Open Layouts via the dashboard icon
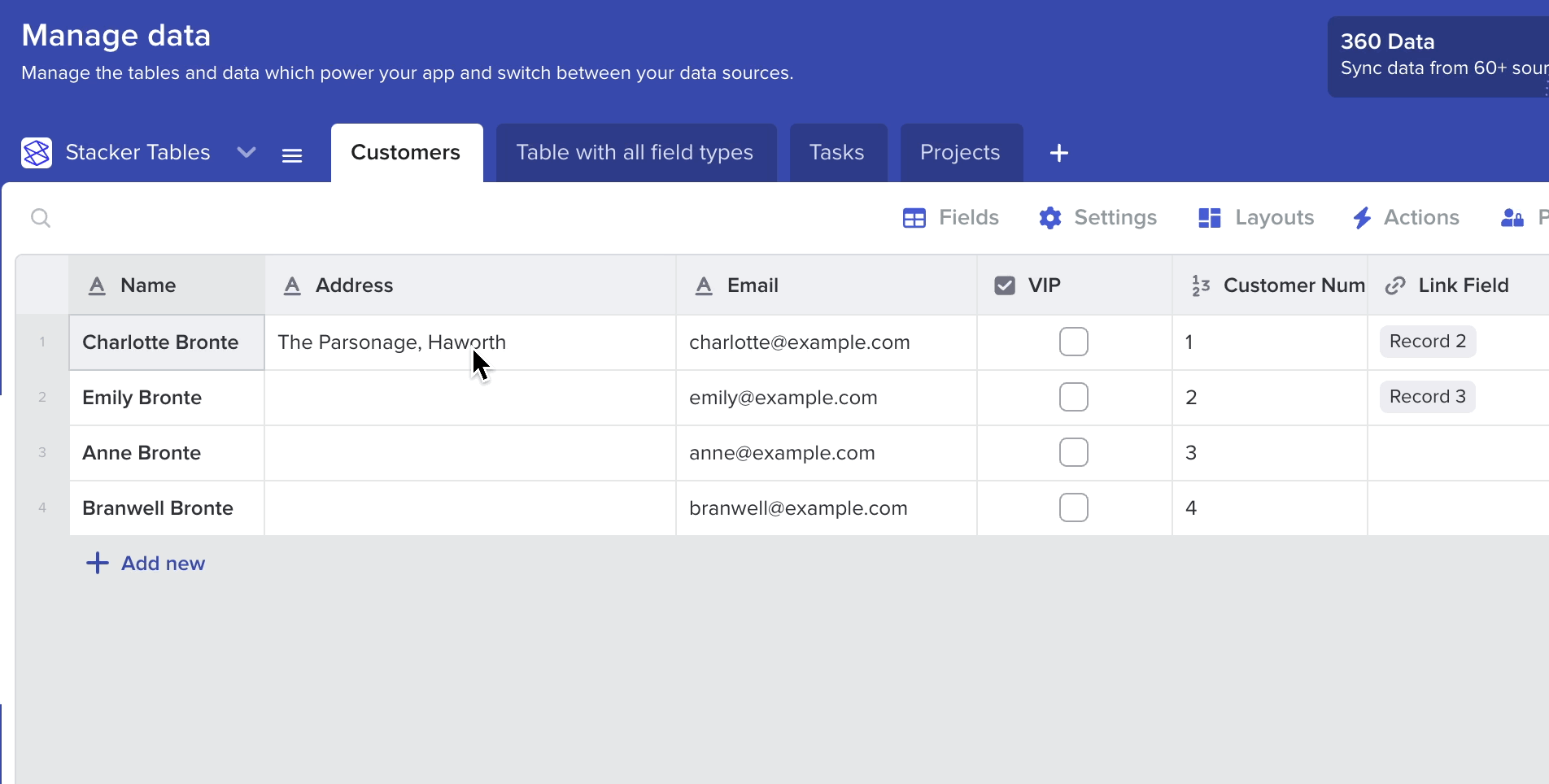The image size is (1549, 784). coord(1210,218)
